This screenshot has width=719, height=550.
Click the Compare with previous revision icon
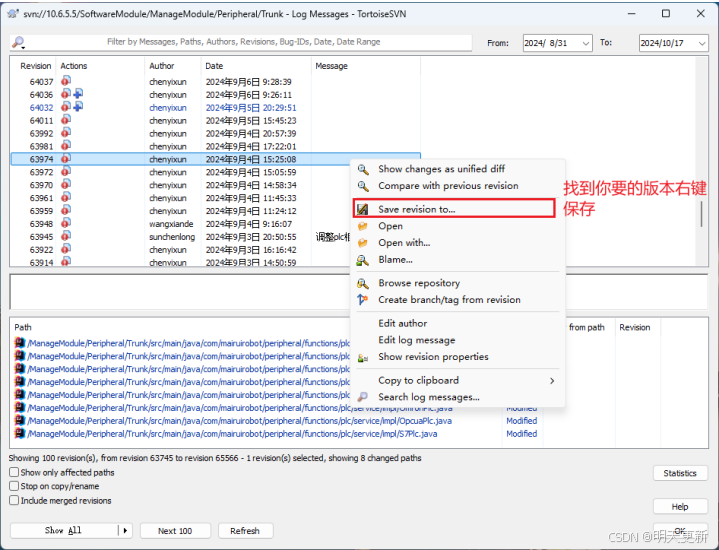point(363,186)
